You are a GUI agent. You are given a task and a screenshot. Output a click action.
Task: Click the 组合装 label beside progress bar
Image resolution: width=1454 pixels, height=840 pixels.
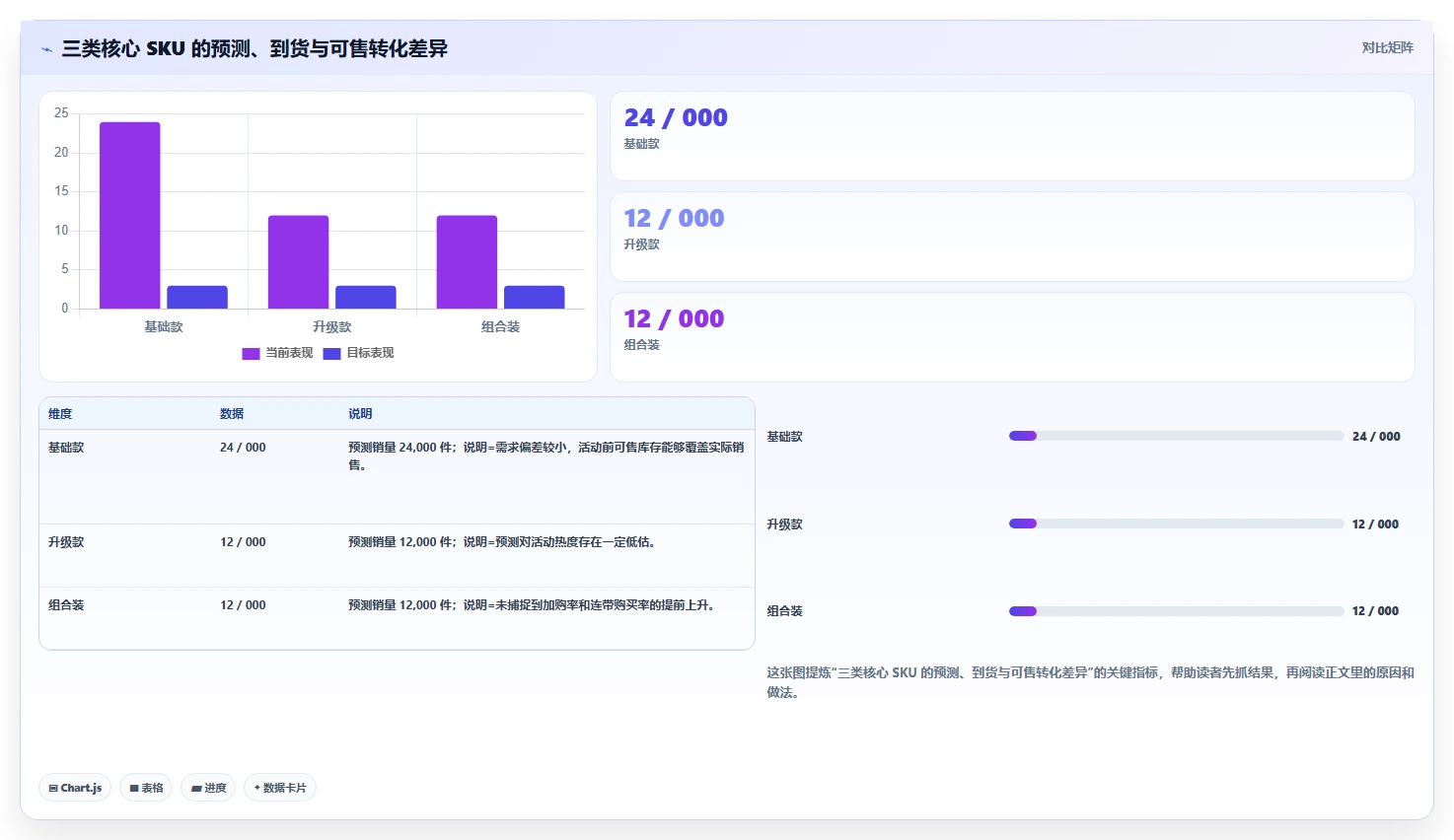(784, 611)
